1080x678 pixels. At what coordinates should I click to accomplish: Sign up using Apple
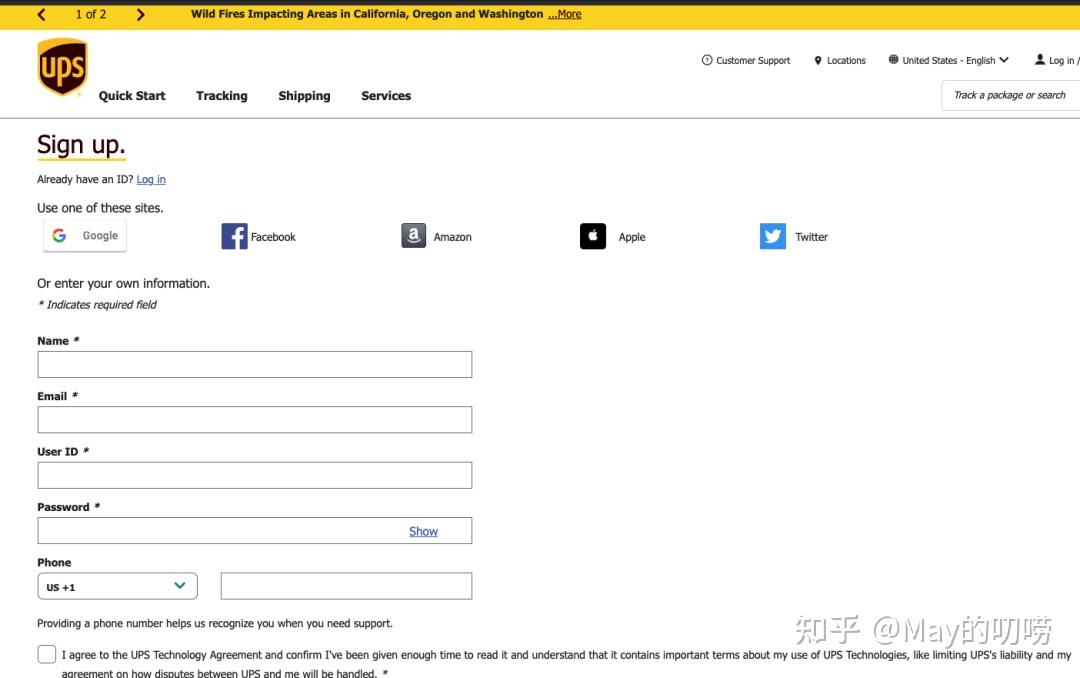[612, 236]
